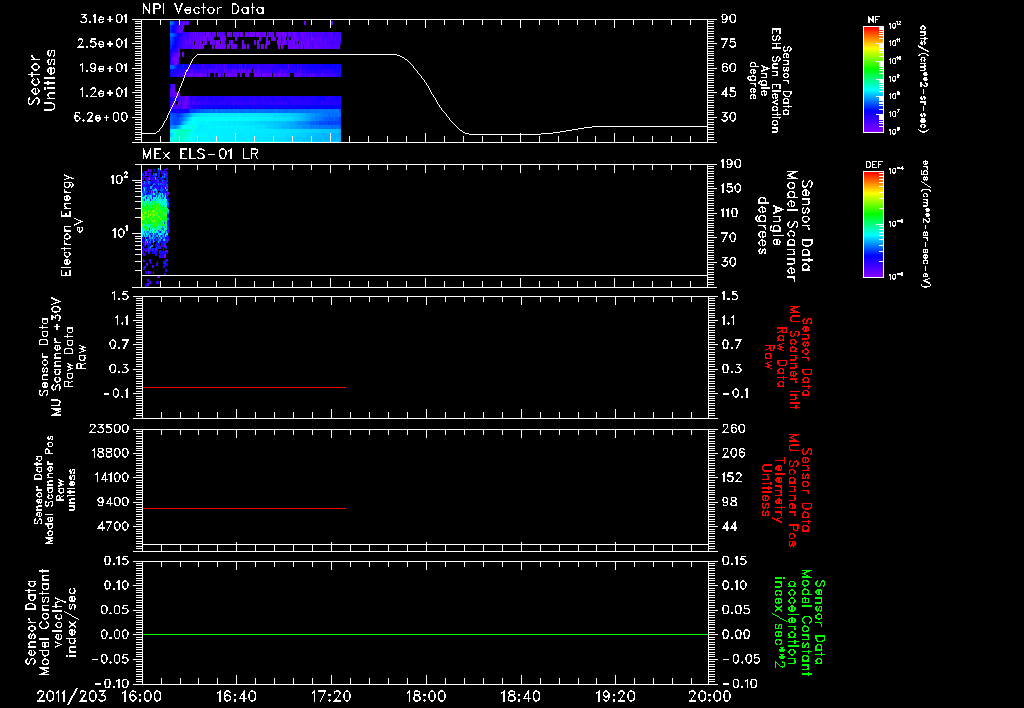The height and width of the screenshot is (708, 1024).
Task: Click the "18:40" time tick label
Action: pos(520,696)
